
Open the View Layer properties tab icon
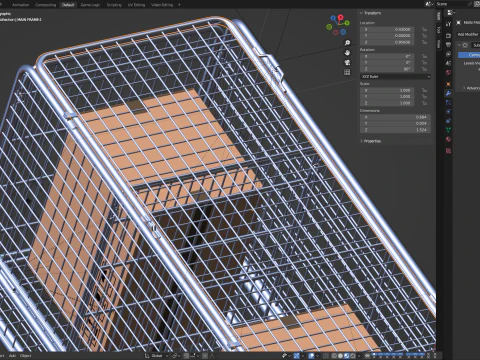(448, 54)
